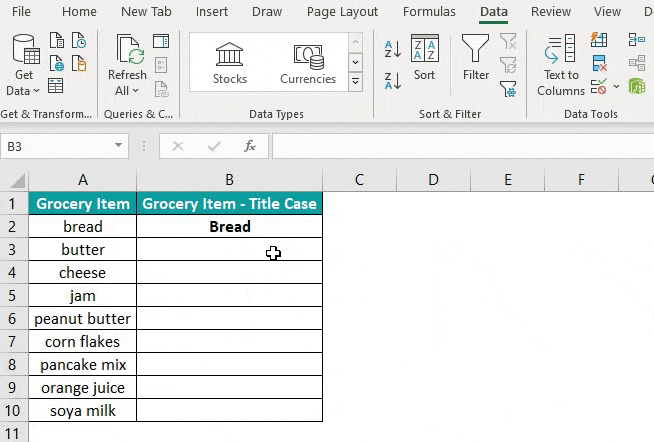654x442 pixels.
Task: Click cell containing 'corn flakes'
Action: pos(83,342)
